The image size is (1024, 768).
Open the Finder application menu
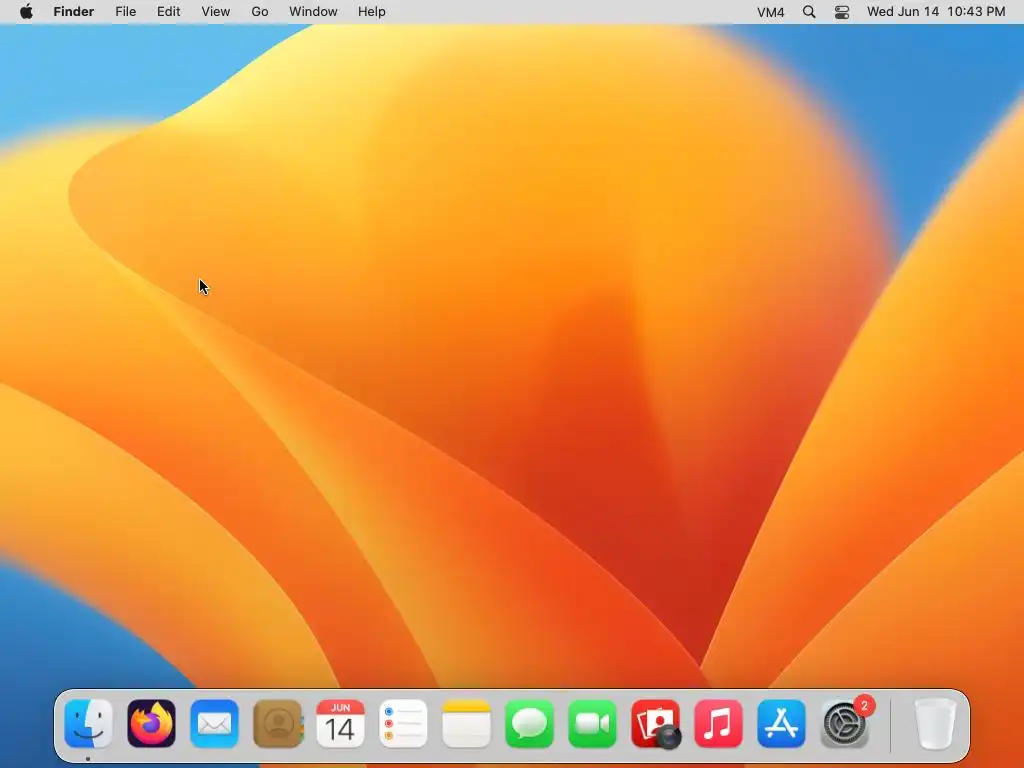pyautogui.click(x=74, y=12)
